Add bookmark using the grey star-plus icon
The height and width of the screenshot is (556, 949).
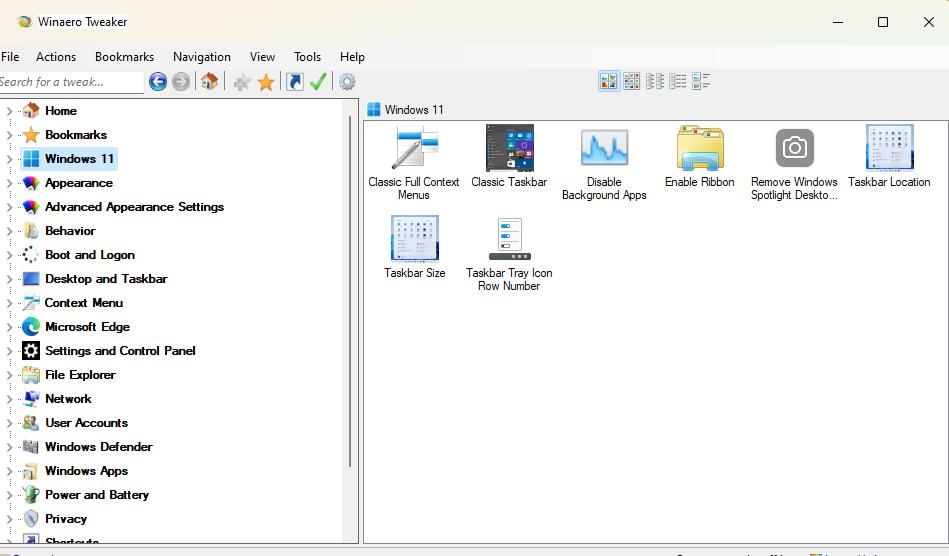click(x=241, y=82)
